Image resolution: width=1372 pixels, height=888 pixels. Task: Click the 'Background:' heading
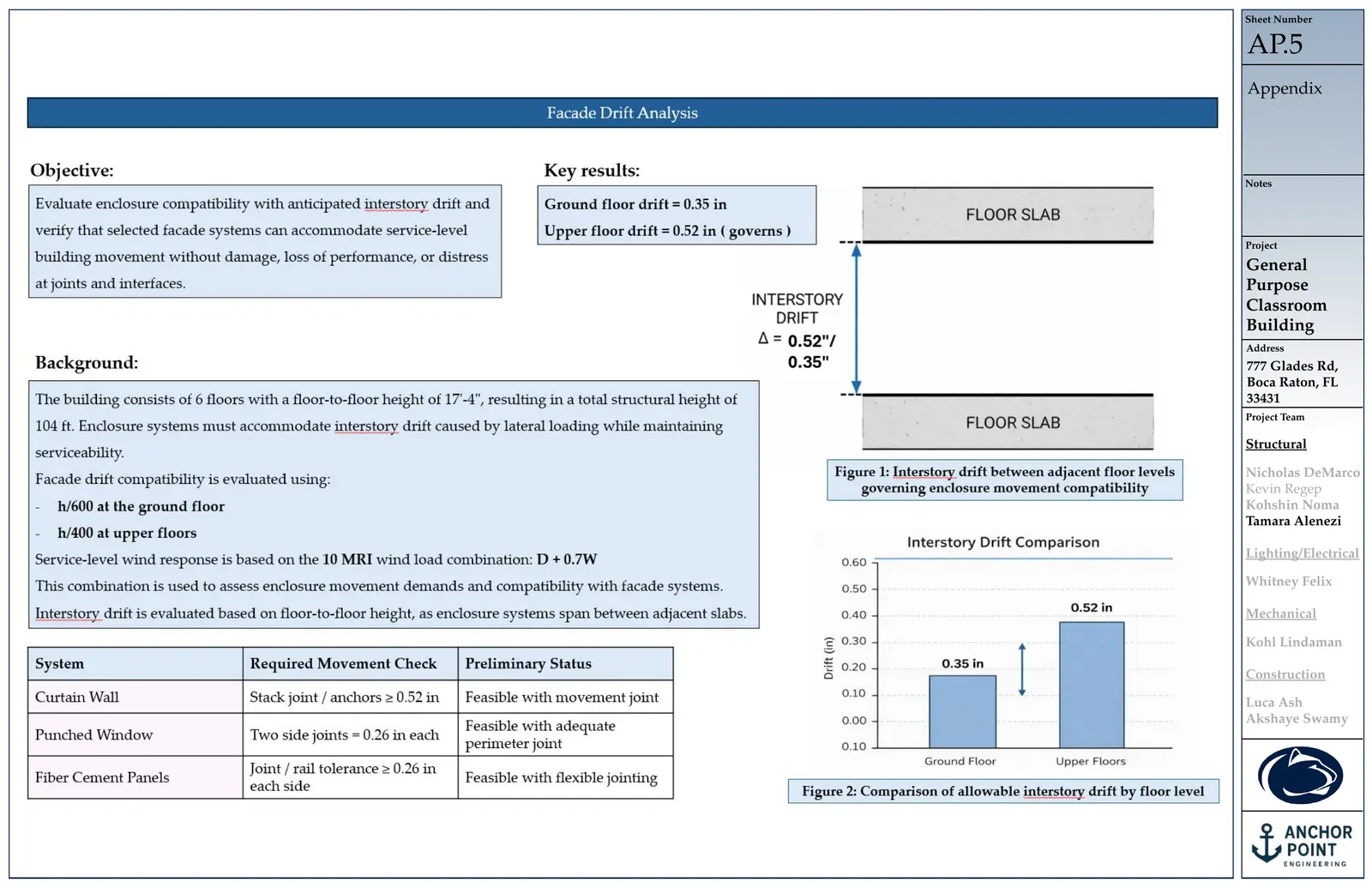point(87,362)
